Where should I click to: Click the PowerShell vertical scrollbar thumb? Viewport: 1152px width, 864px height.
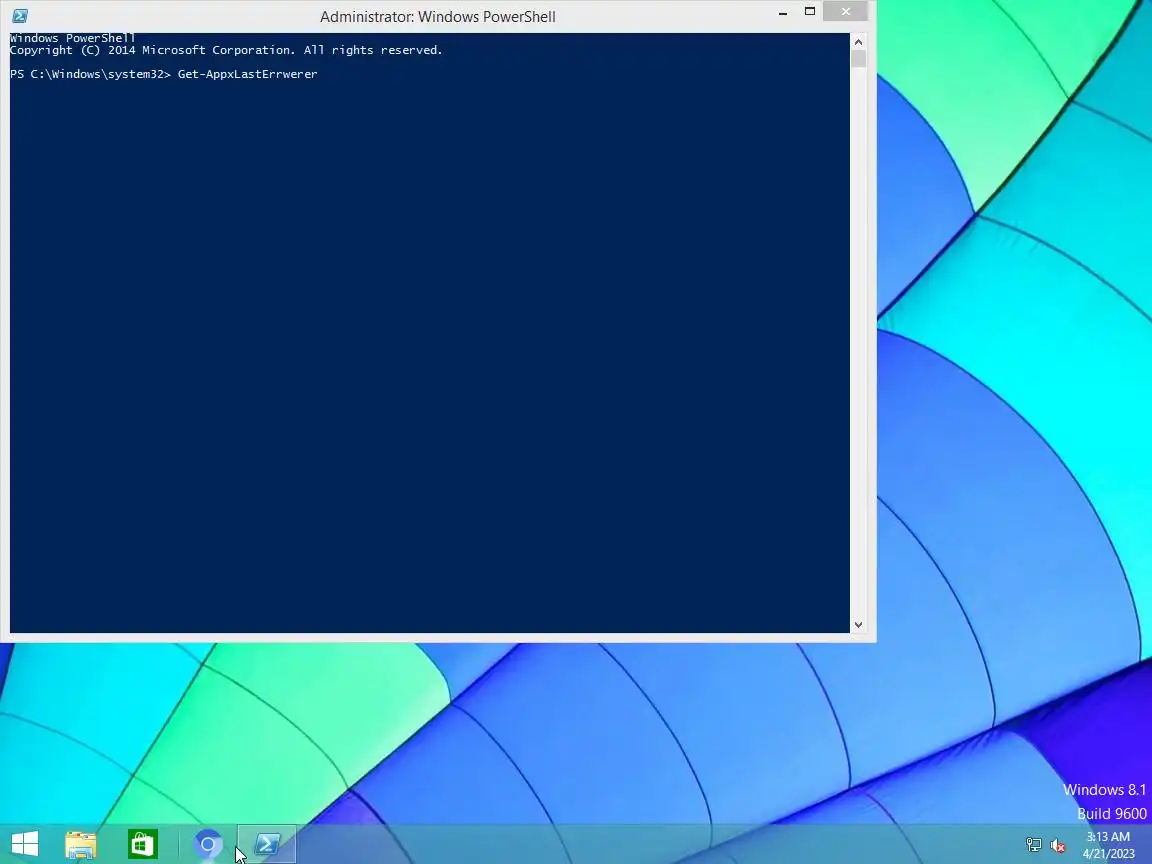[x=858, y=59]
